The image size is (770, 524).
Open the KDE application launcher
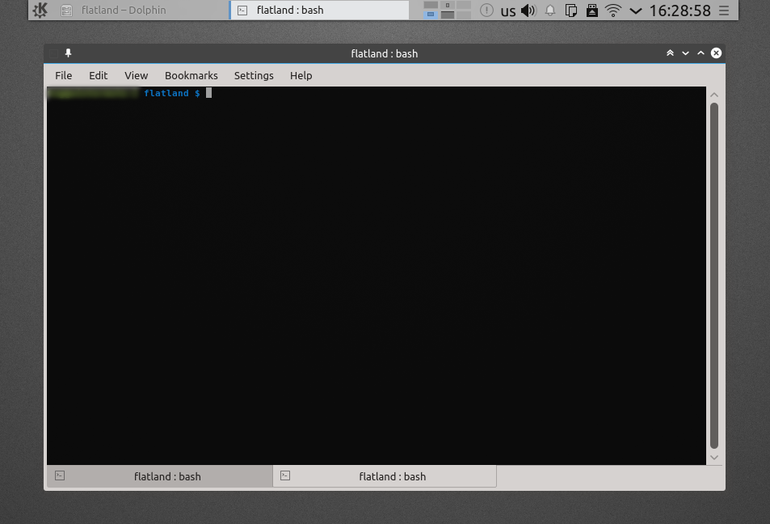pyautogui.click(x=40, y=10)
